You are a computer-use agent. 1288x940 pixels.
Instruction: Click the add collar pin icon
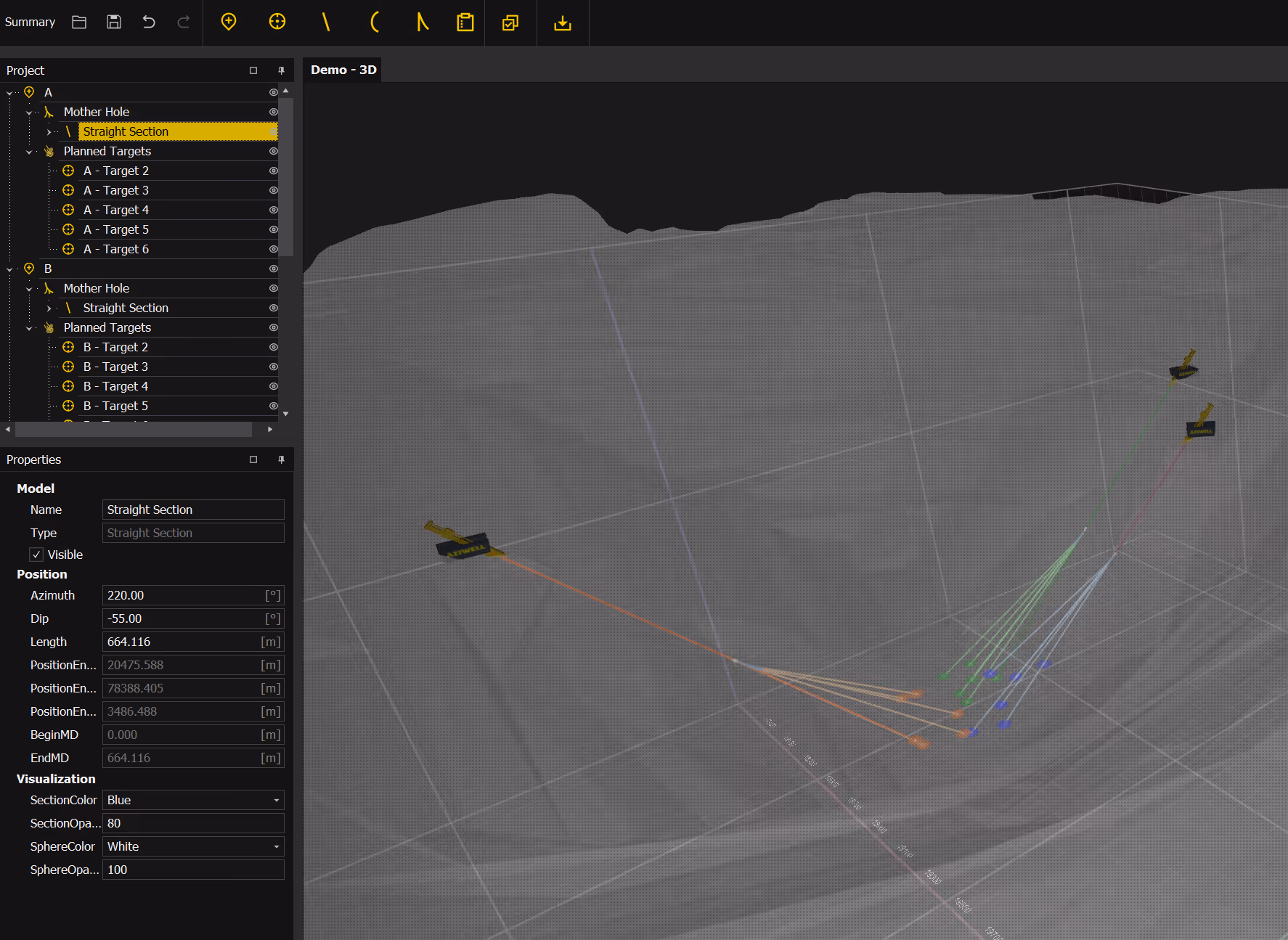click(x=229, y=22)
